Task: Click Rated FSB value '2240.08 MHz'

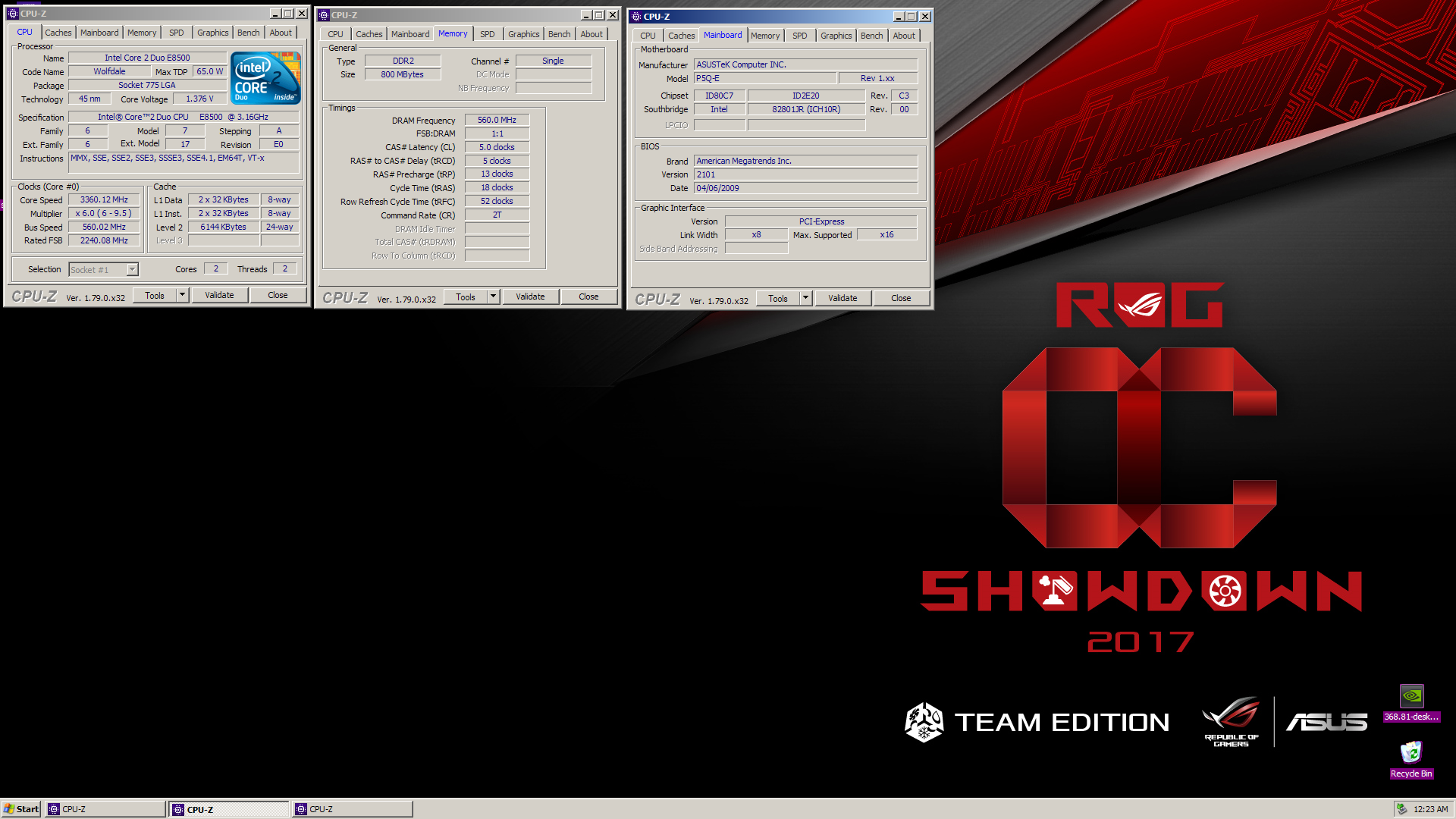Action: click(104, 241)
